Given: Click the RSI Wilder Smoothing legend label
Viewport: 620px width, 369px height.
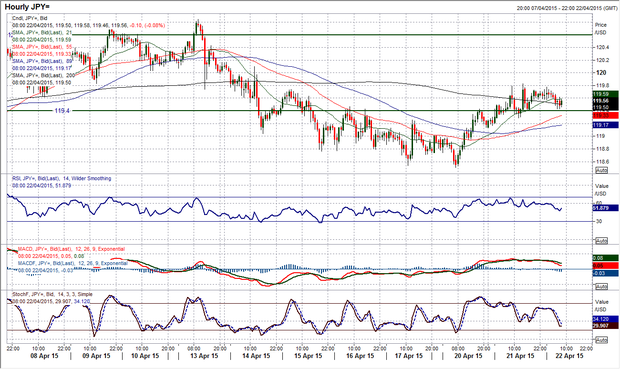Looking at the screenshot, I should click(x=62, y=178).
